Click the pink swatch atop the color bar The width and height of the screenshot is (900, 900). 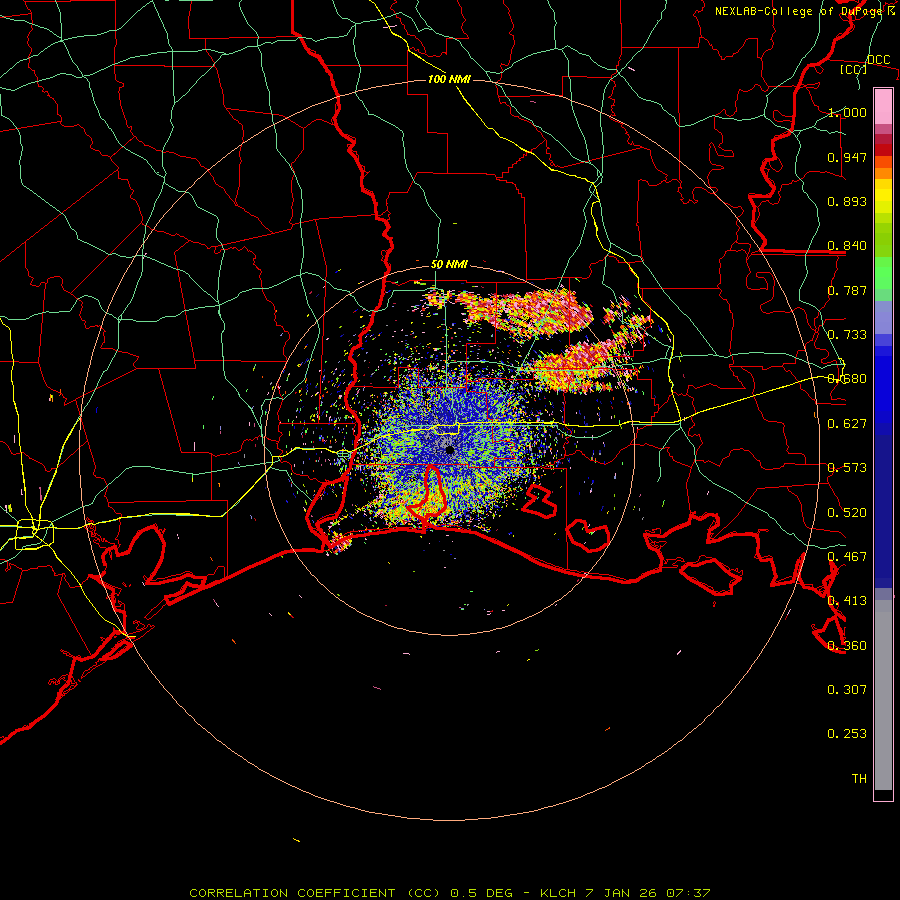point(883,106)
